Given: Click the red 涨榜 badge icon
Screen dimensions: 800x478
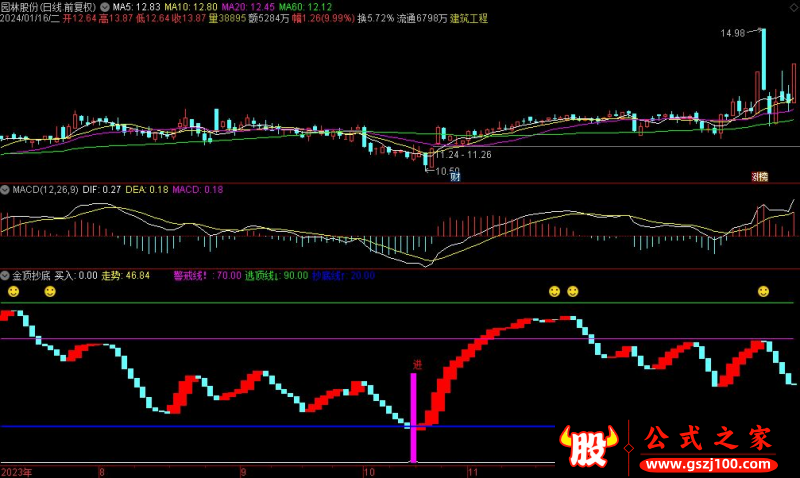Looking at the screenshot, I should tap(759, 177).
